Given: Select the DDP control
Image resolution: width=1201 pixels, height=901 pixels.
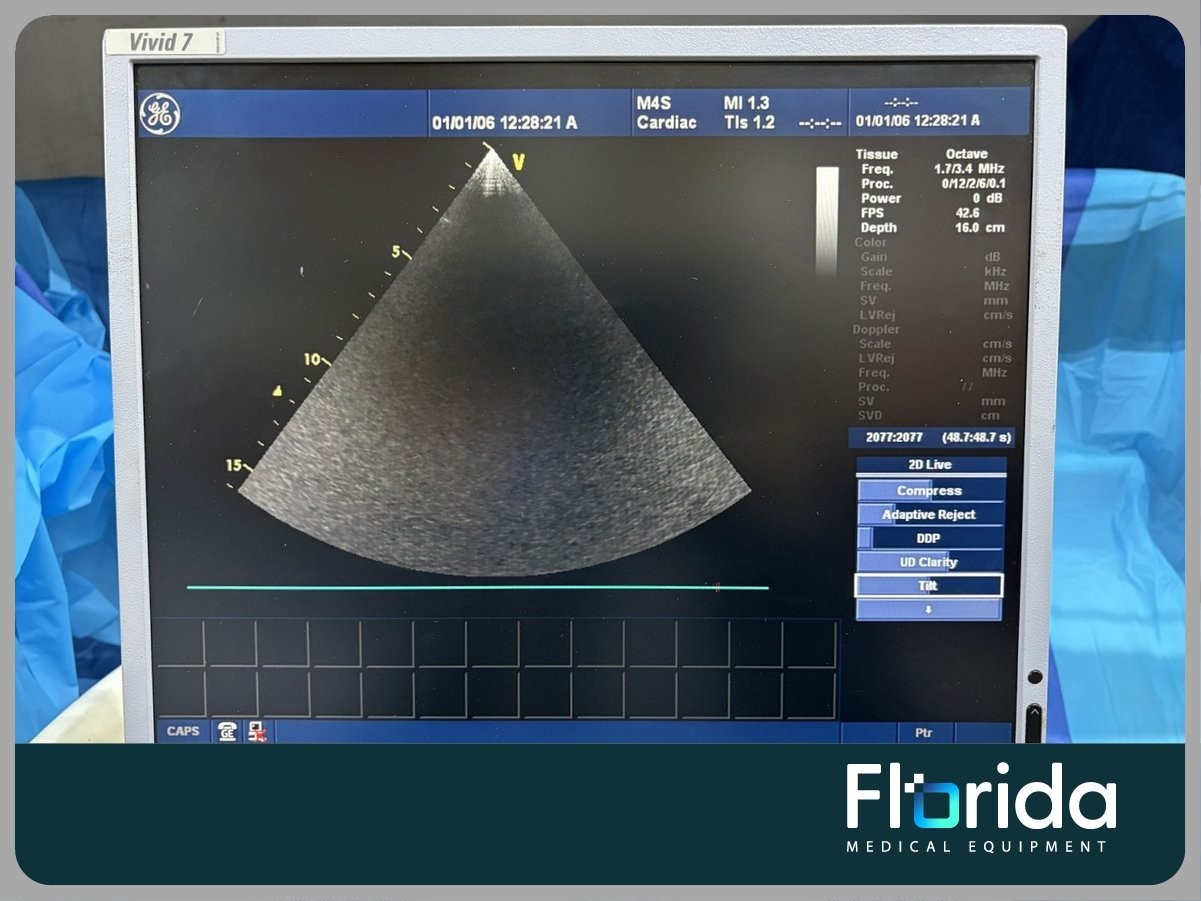Looking at the screenshot, I should click(930, 538).
